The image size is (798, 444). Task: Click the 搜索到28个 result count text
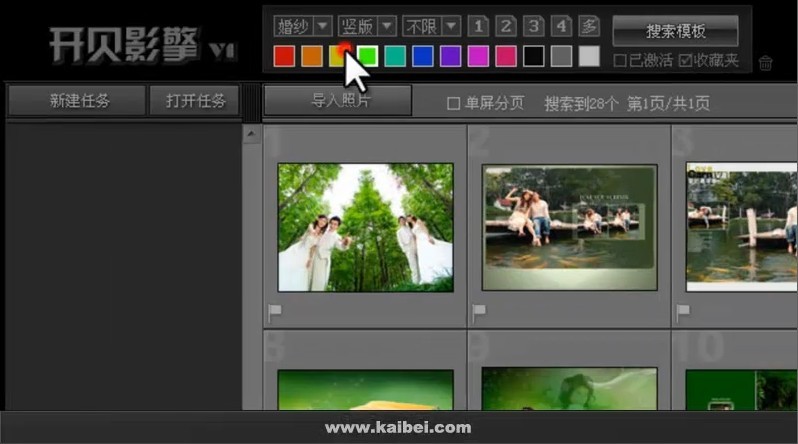[582, 104]
